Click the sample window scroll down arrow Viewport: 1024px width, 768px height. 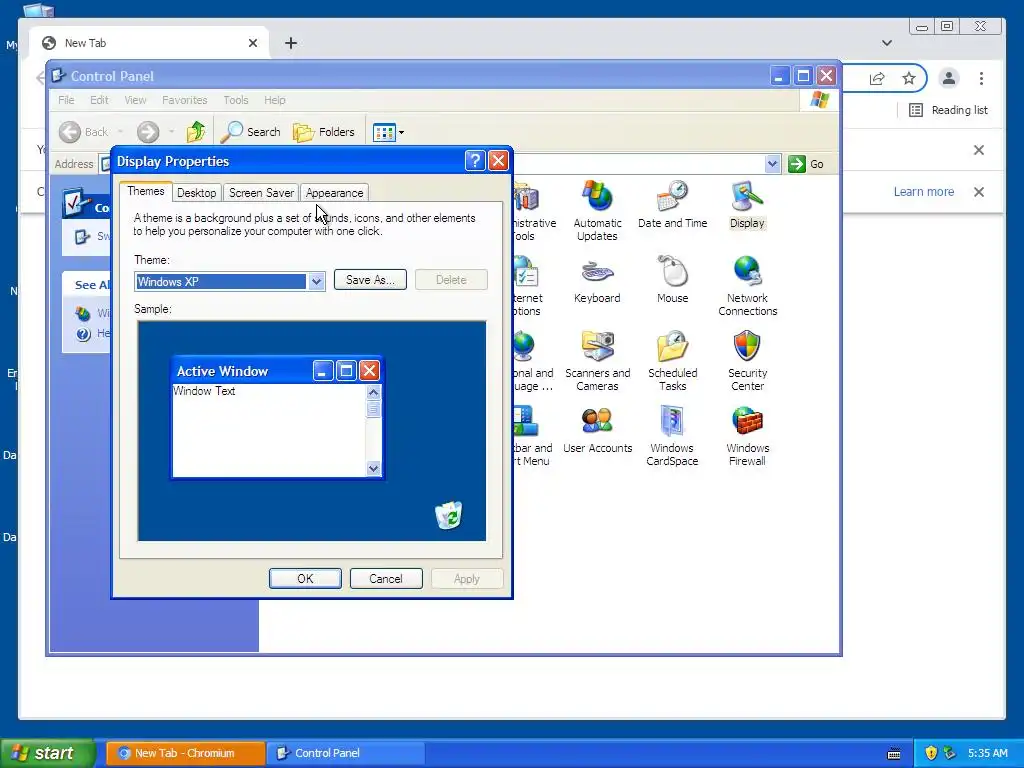click(374, 468)
